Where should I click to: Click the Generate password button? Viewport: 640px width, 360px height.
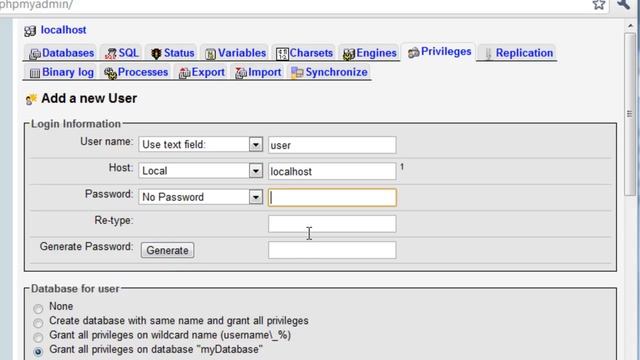167,250
